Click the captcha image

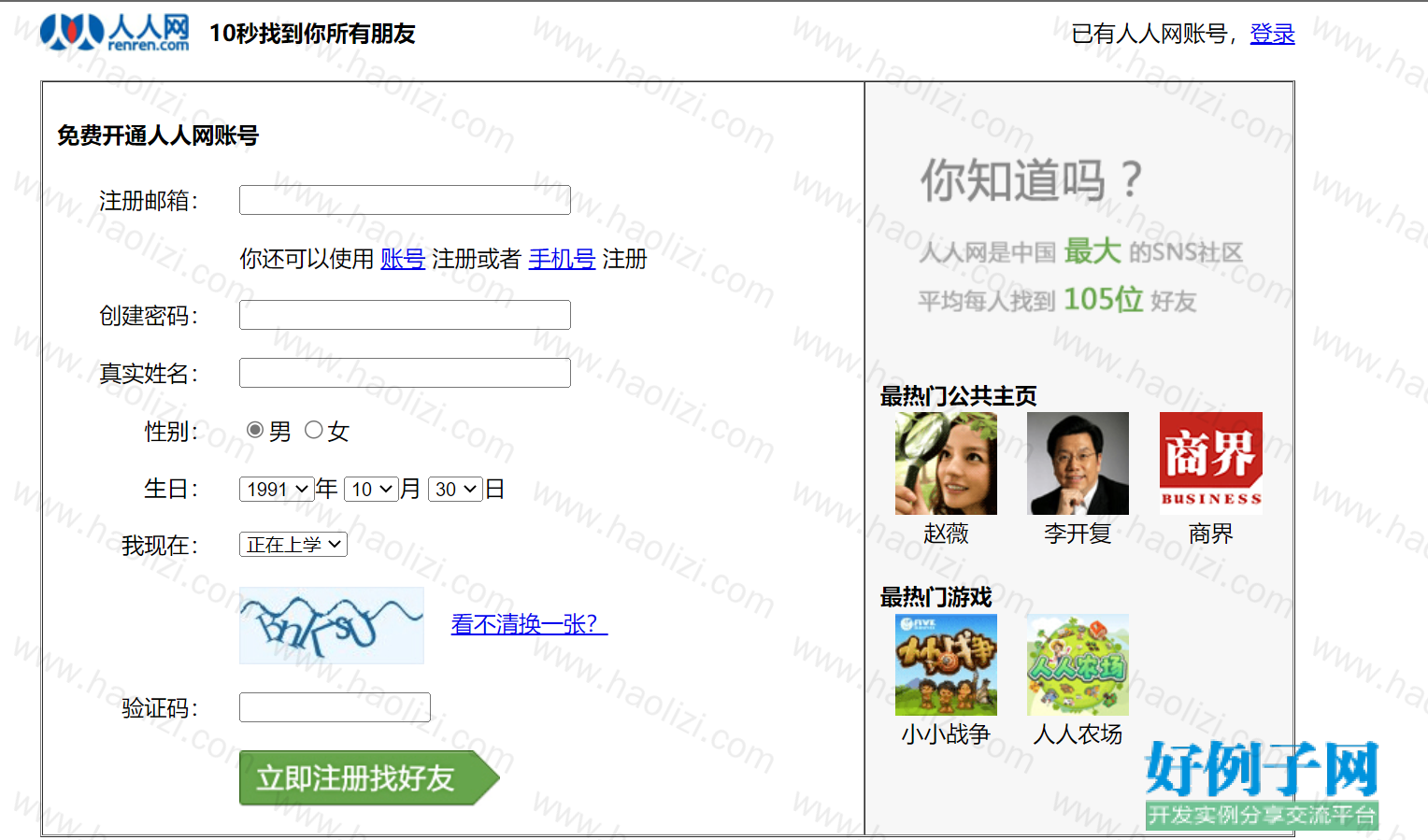(332, 625)
